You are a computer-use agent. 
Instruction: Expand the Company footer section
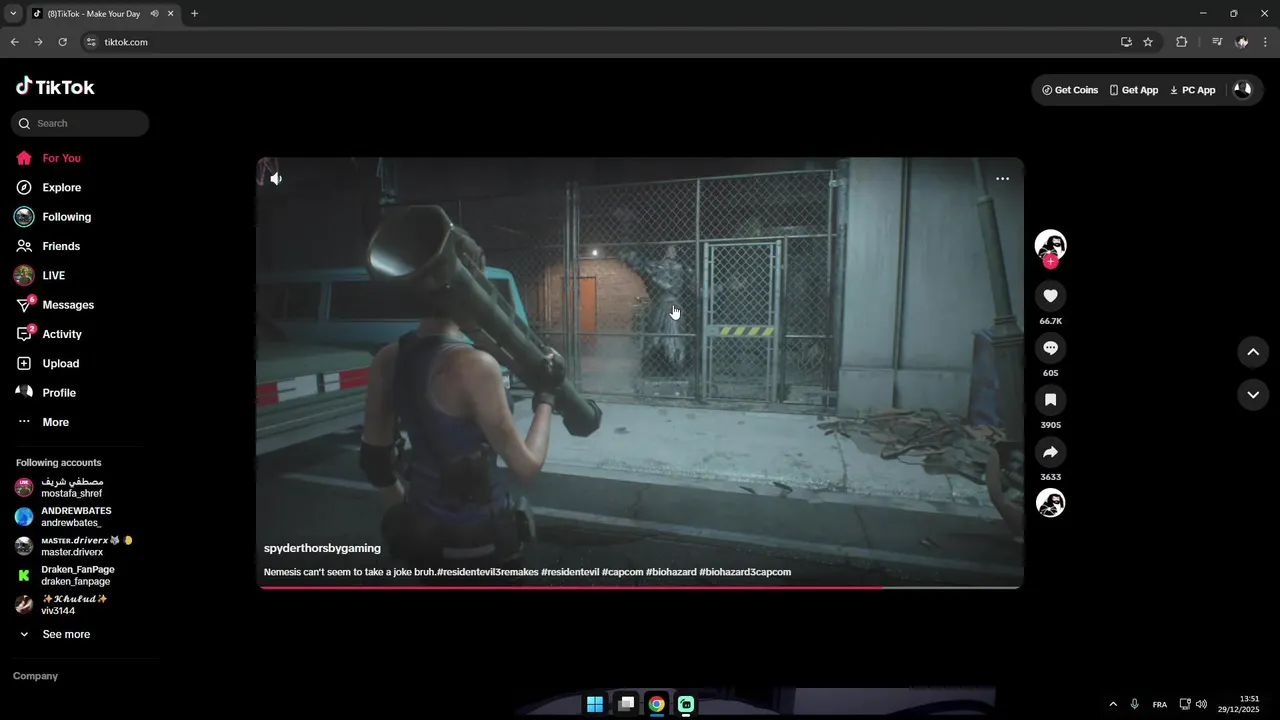pyautogui.click(x=35, y=676)
